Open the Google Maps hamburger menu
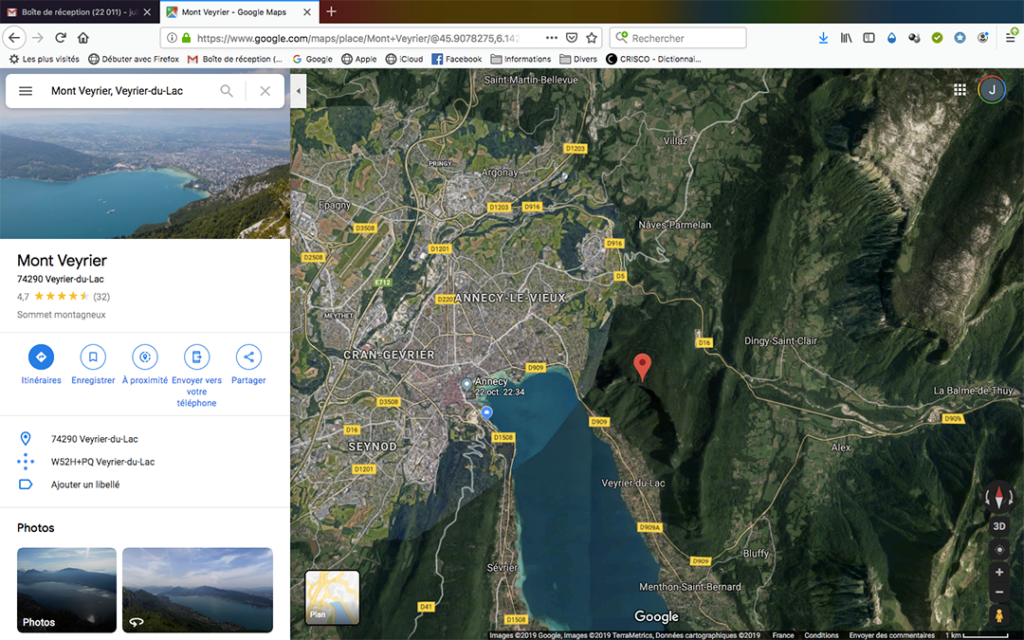The height and width of the screenshot is (640, 1024). [26, 91]
